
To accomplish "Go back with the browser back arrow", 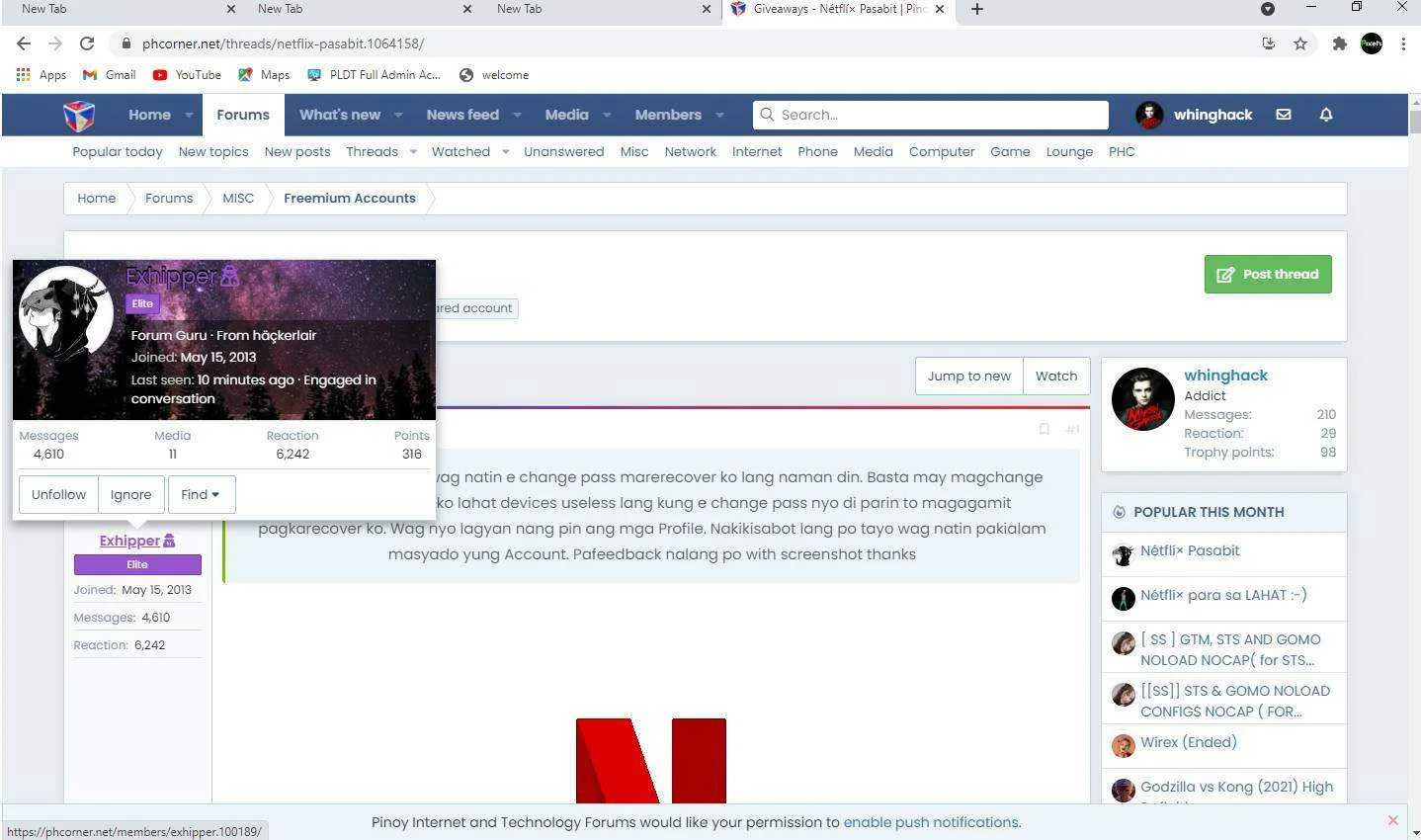I will pos(24,43).
